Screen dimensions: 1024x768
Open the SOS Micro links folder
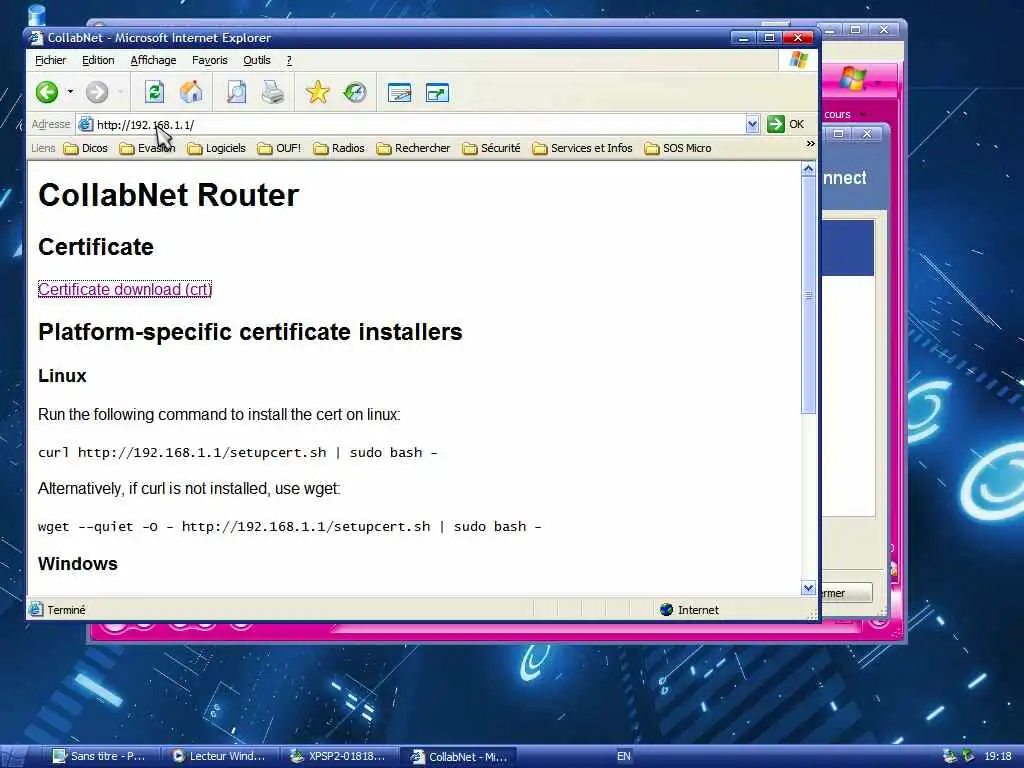tap(678, 148)
